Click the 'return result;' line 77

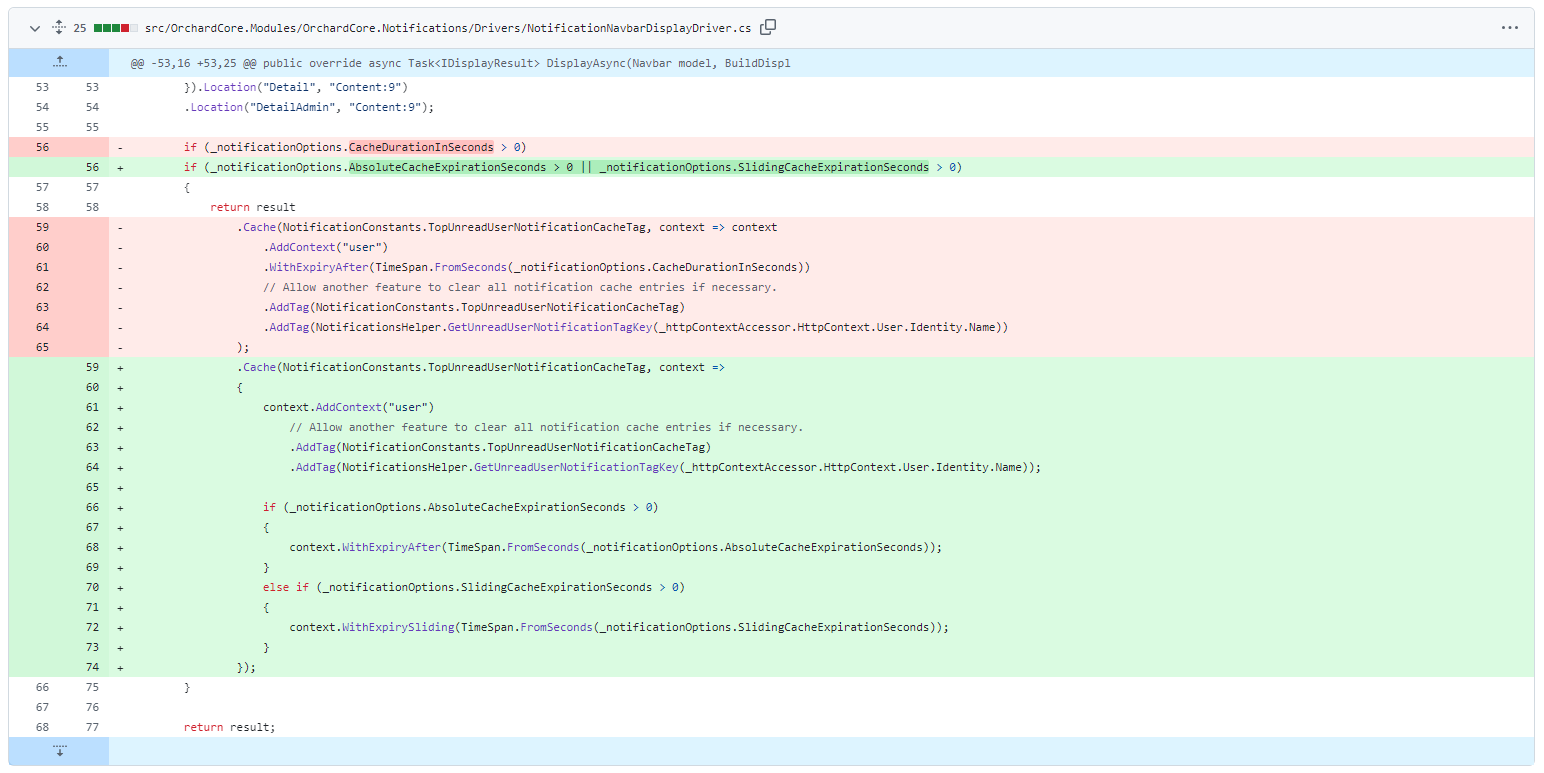[229, 727]
